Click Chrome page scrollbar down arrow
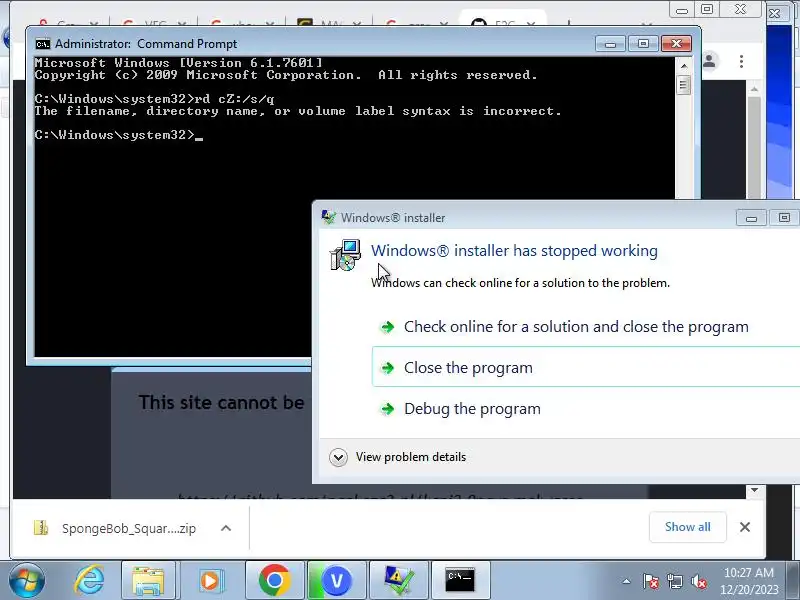The image size is (800, 600). point(755,490)
